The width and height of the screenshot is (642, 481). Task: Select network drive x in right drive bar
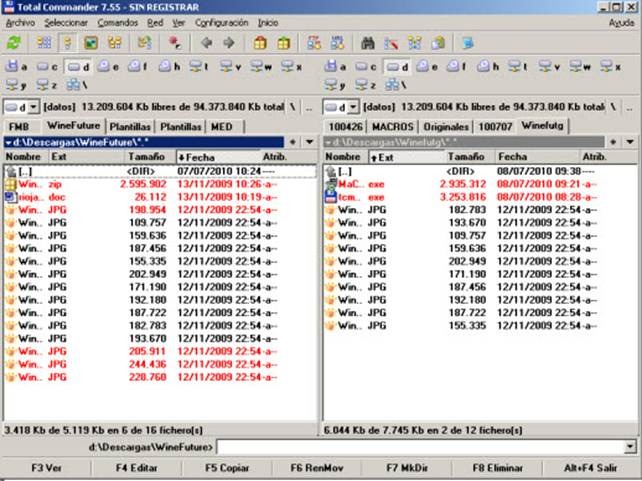click(x=611, y=66)
